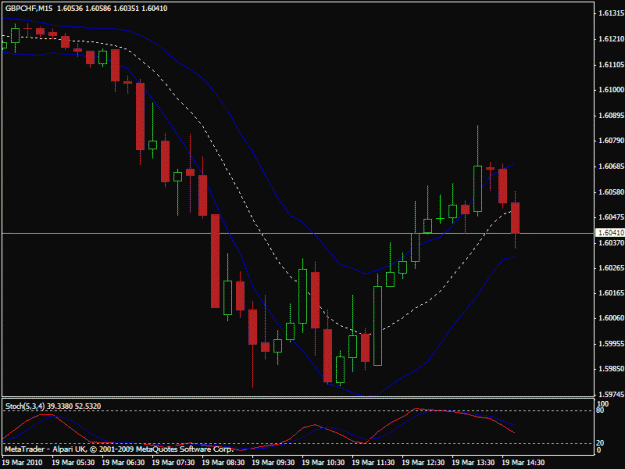Click price level 1.60475 on the scale
The image size is (625, 469).
[x=611, y=217]
